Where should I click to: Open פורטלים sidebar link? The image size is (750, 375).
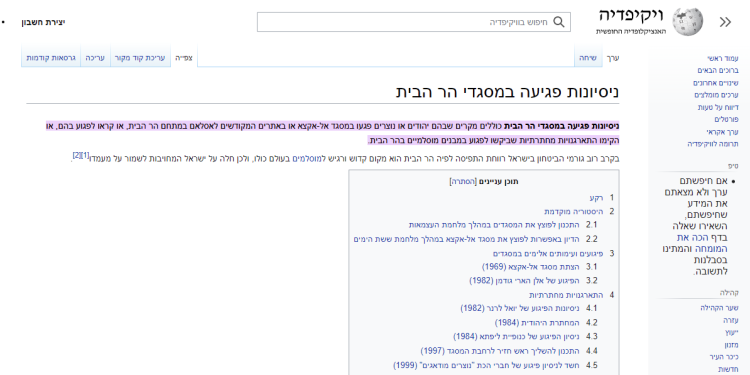pyautogui.click(x=727, y=120)
